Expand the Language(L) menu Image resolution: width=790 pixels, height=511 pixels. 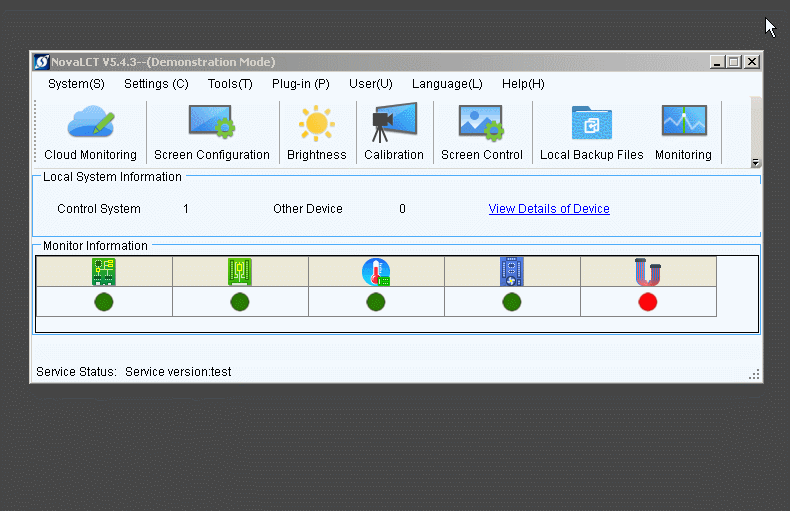click(447, 84)
